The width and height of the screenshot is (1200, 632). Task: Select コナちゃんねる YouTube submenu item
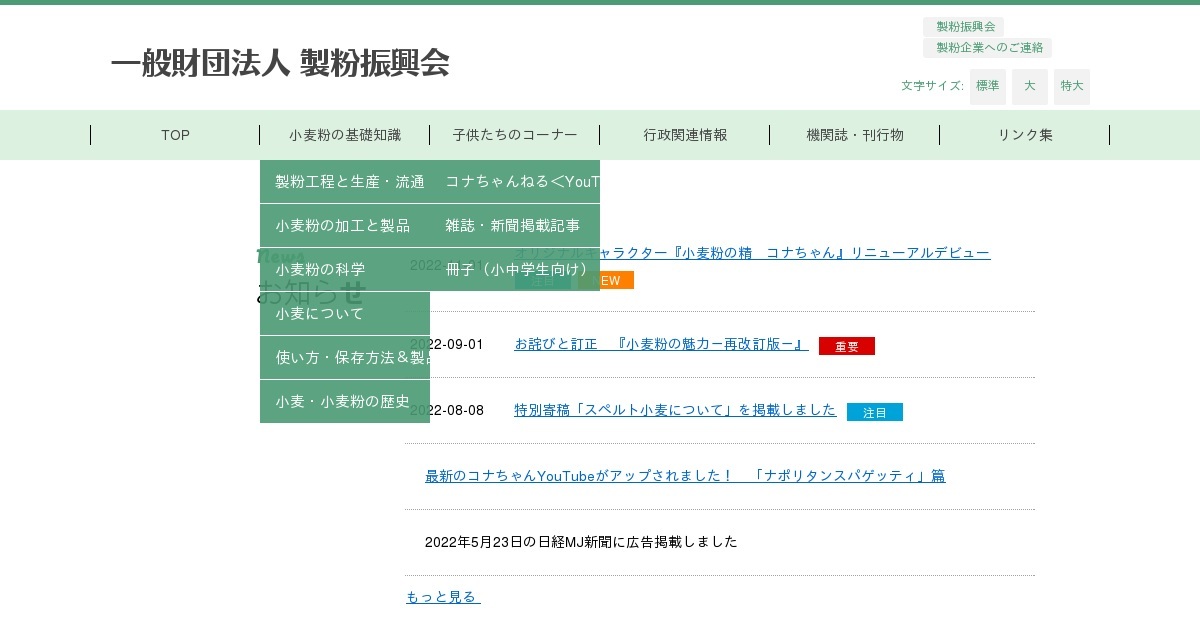click(515, 182)
